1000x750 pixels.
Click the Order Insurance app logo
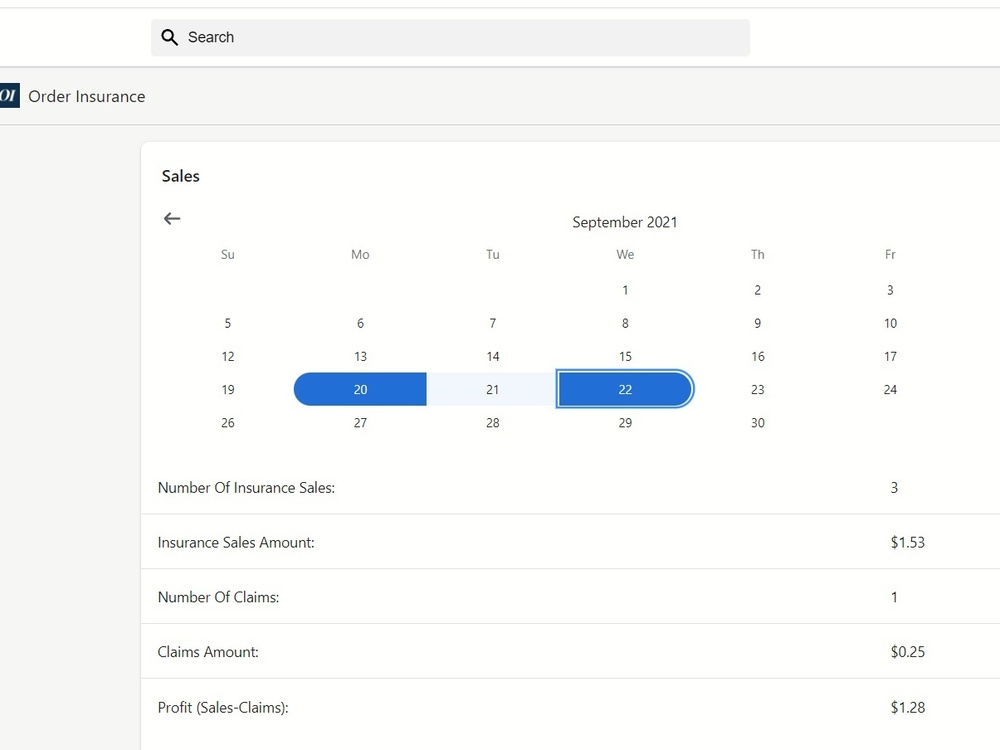coord(9,96)
